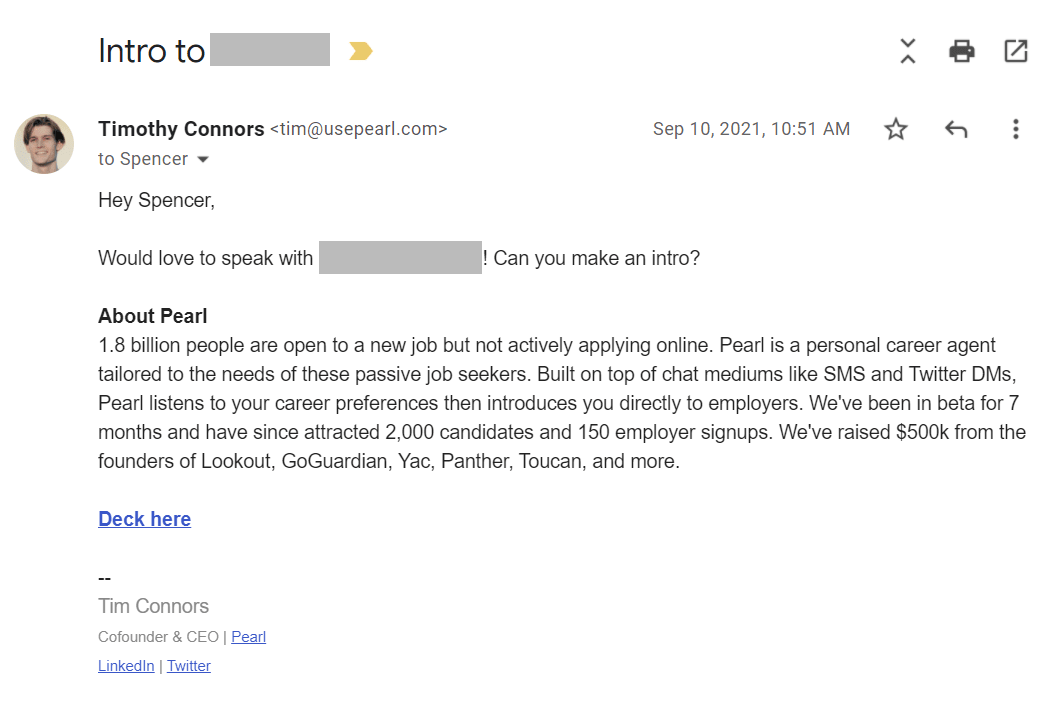Click Timothy Connors' profile photo

pyautogui.click(x=44, y=143)
